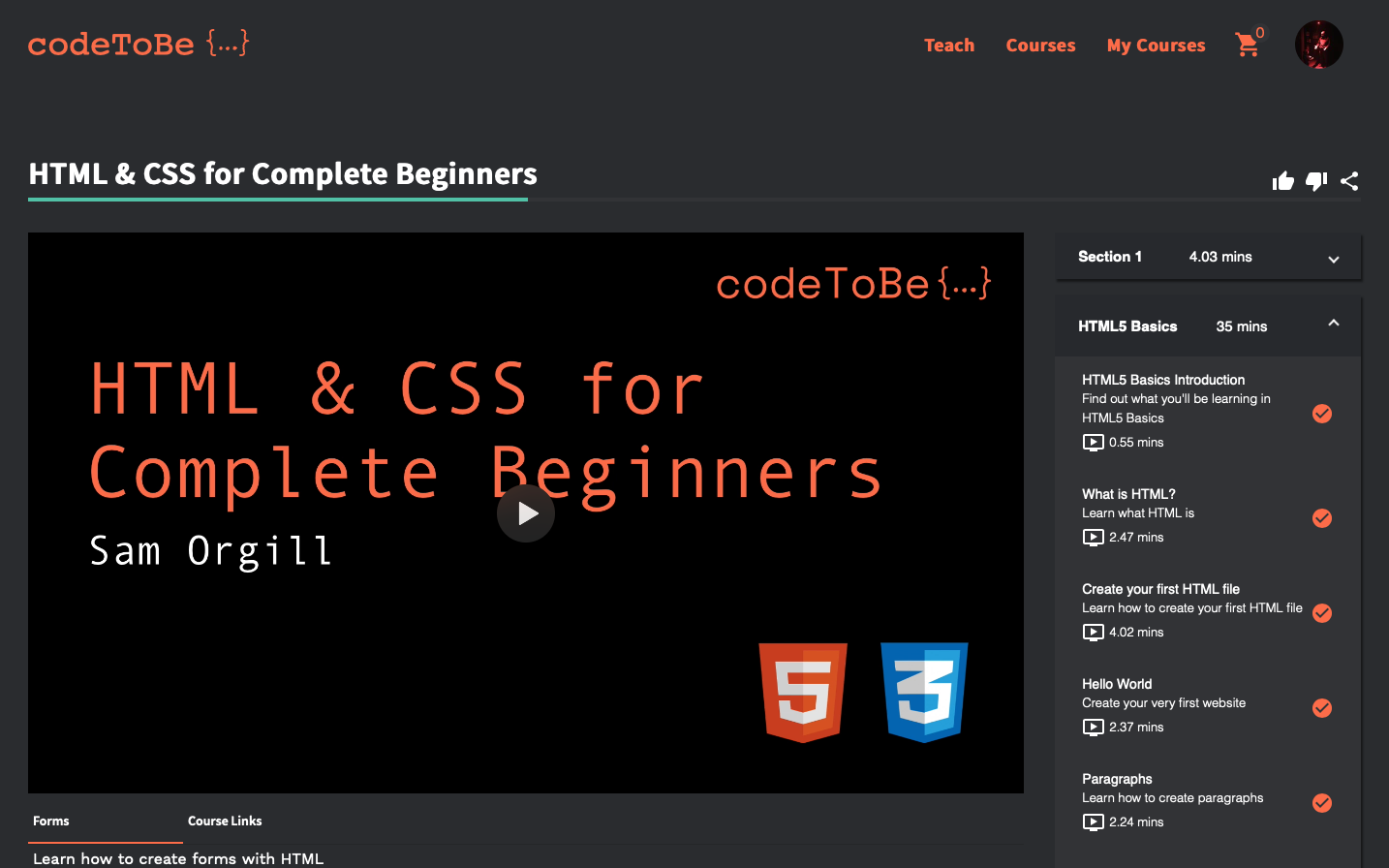Play the course introduction video
Screen dimensions: 1389x868
click(x=526, y=513)
